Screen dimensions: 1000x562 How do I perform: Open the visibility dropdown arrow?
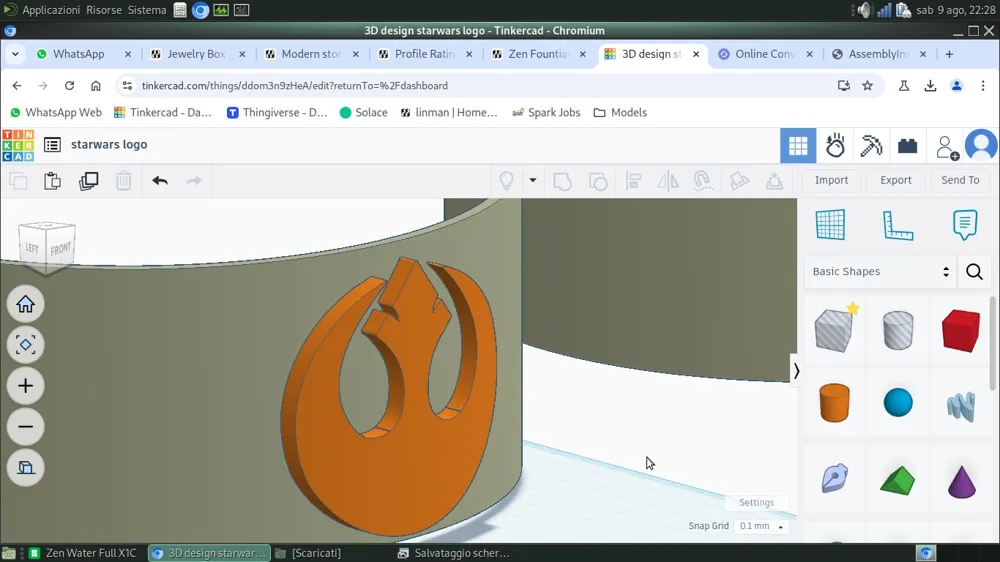pos(533,181)
